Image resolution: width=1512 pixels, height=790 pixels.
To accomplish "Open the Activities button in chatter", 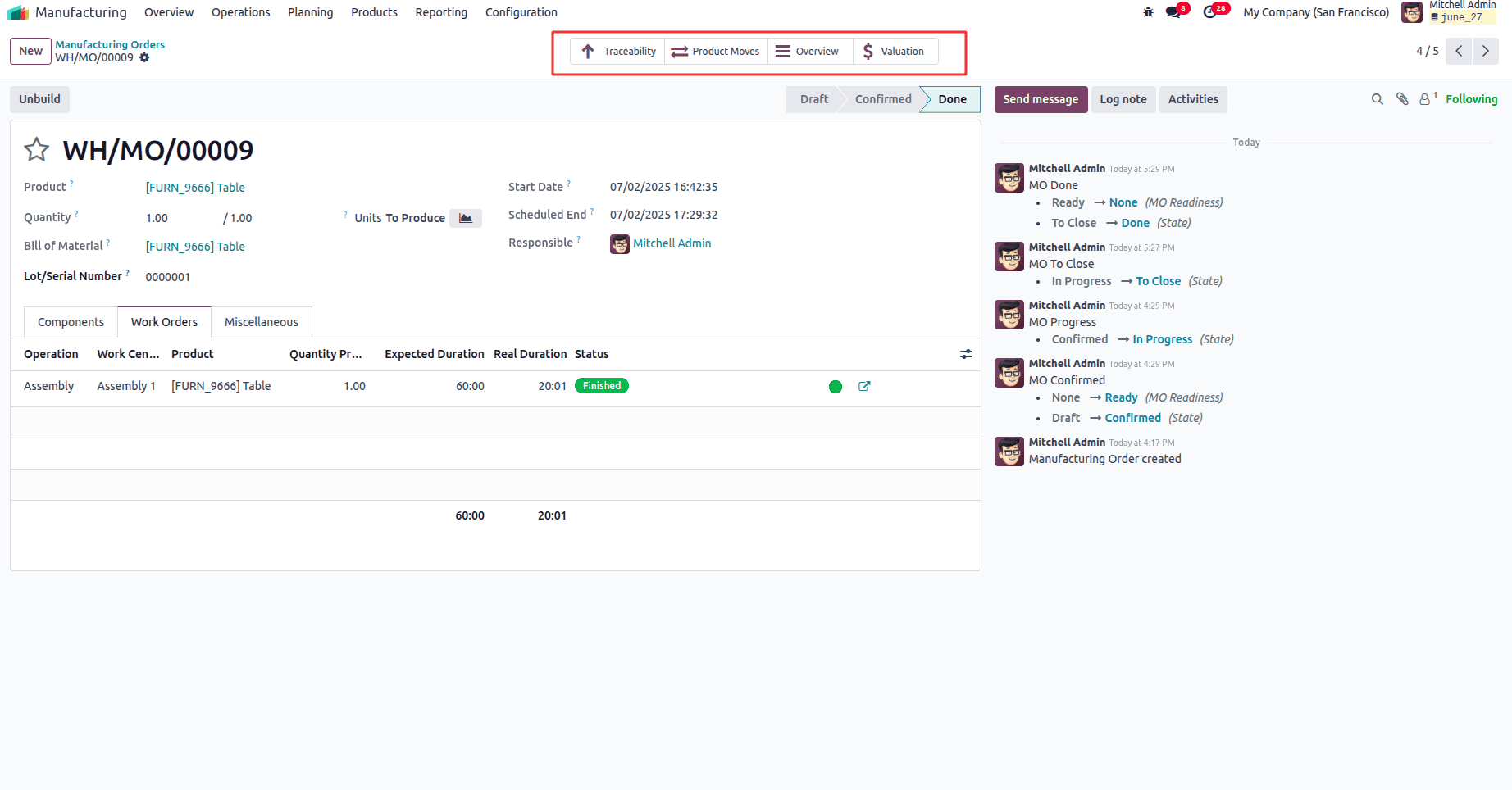I will point(1193,99).
